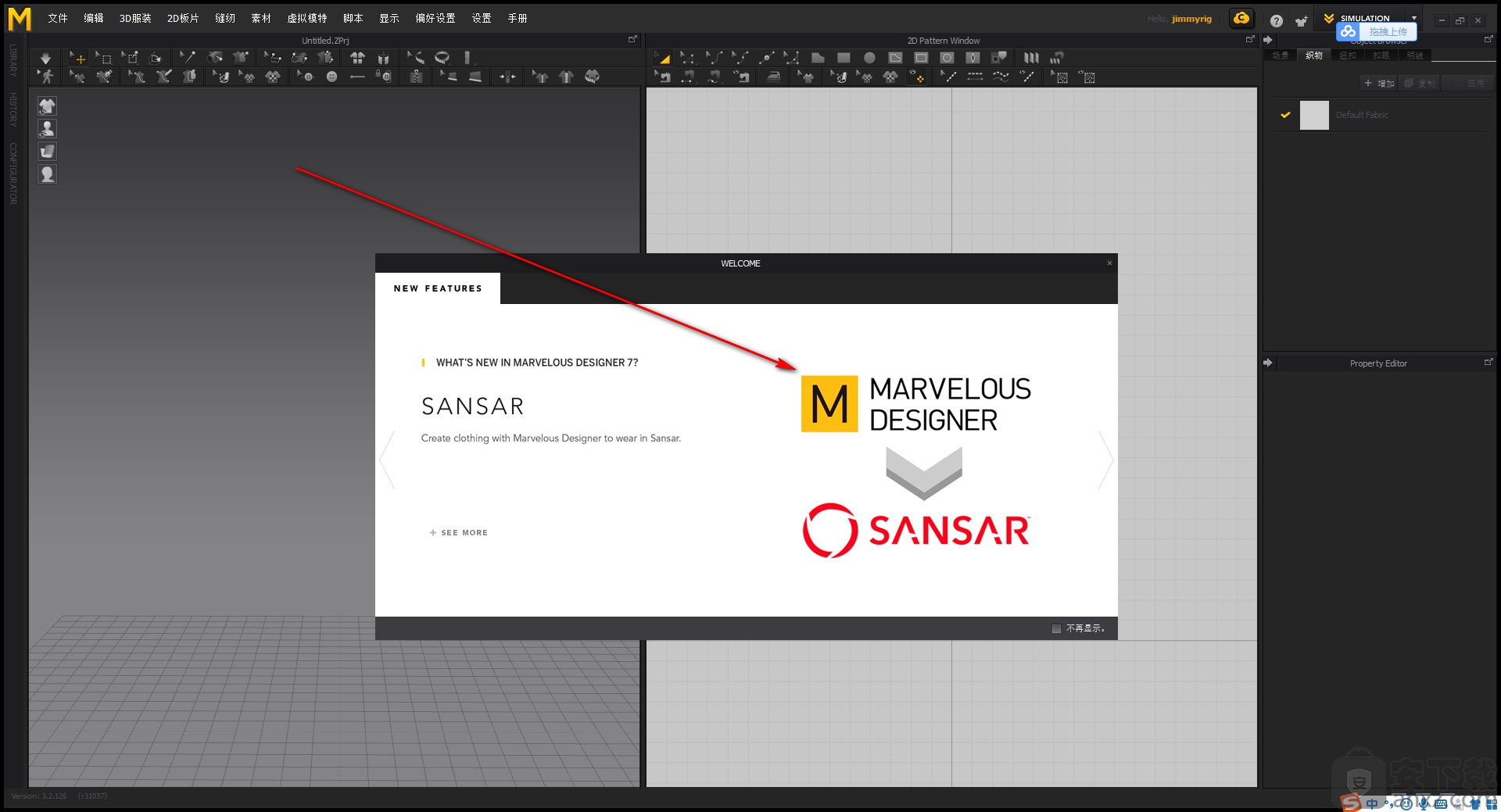1501x812 pixels.
Task: Click the Steam iron tool icon
Action: tap(773, 77)
